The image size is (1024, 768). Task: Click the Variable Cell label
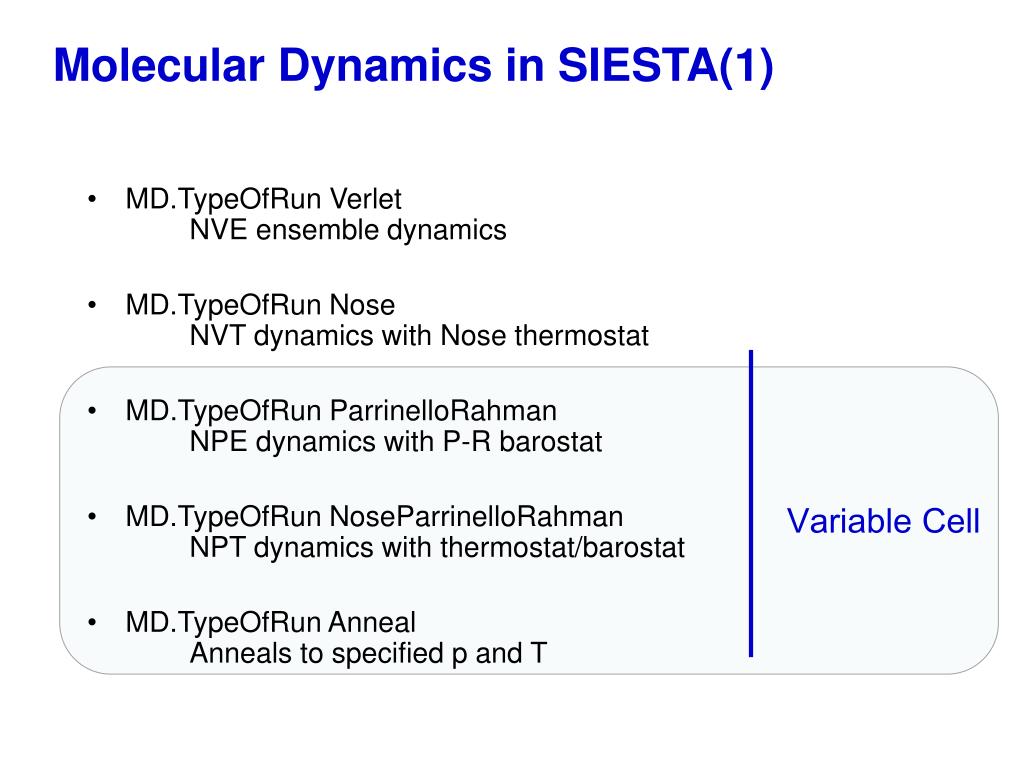point(883,521)
